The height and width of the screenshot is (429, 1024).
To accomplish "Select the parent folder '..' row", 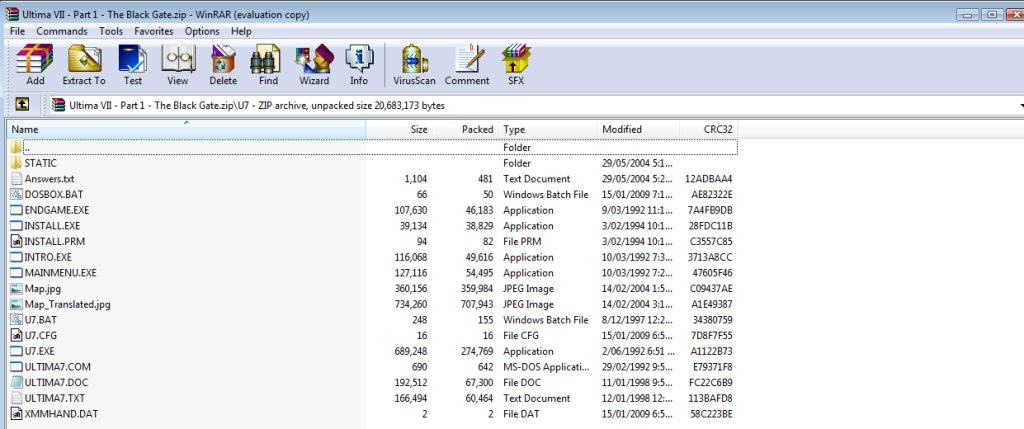I will (x=374, y=148).
